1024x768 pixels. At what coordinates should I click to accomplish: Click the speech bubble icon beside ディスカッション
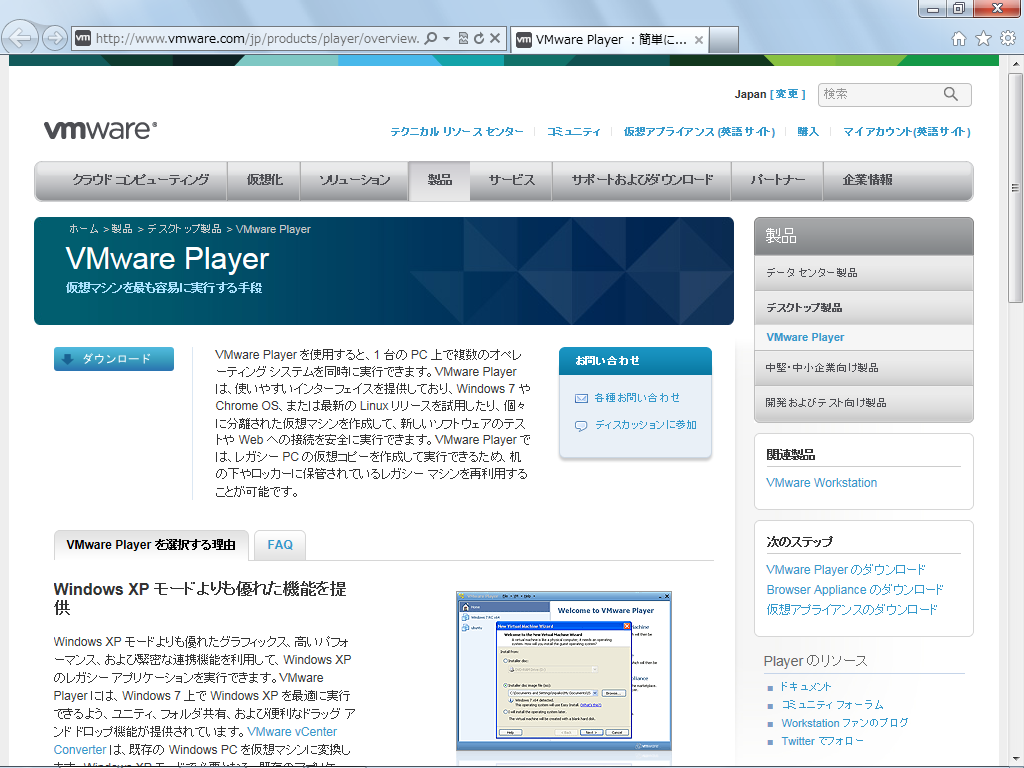click(581, 426)
